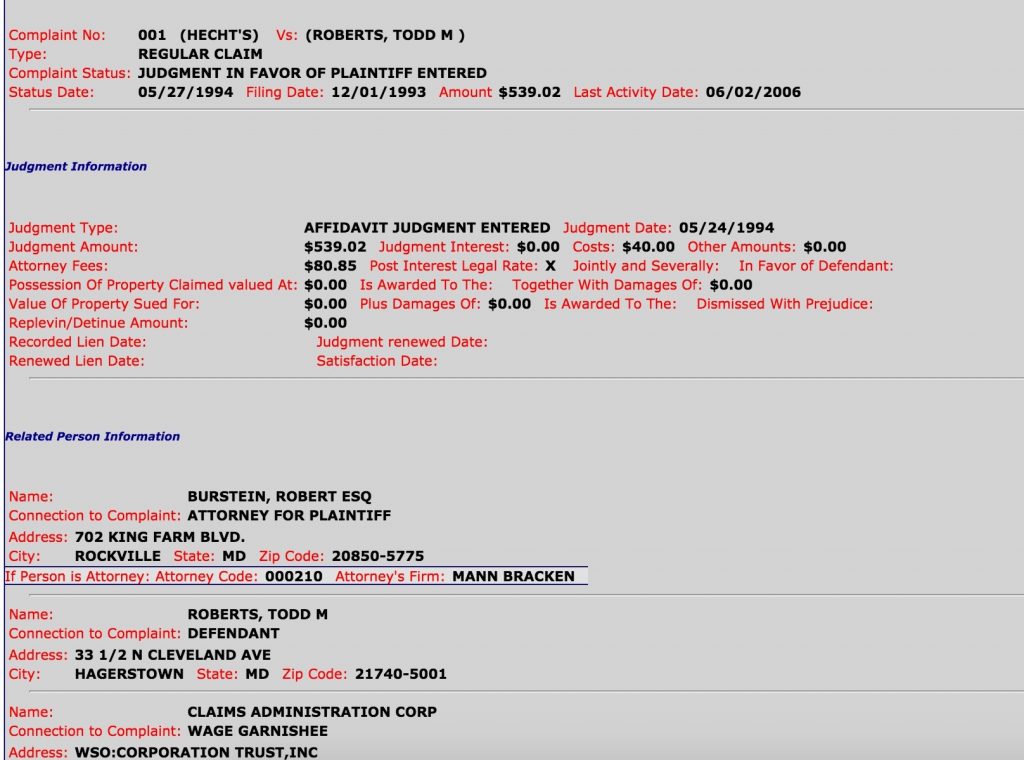Screen dimensions: 1024x760
Task: Select the Status Date value "05/27/1994"
Action: pos(185,92)
